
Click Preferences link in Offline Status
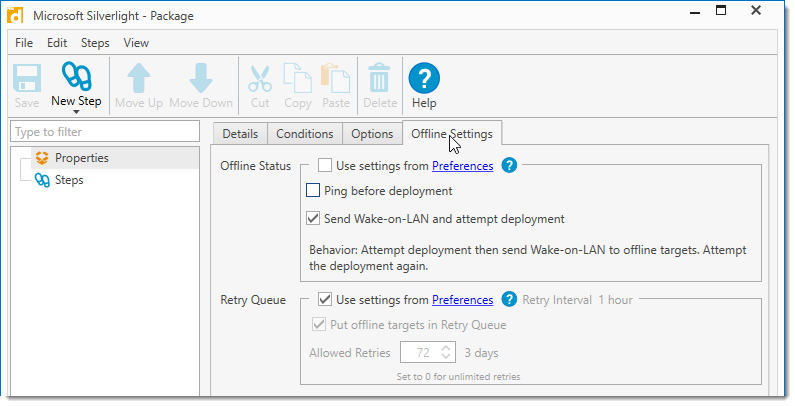[x=462, y=166]
